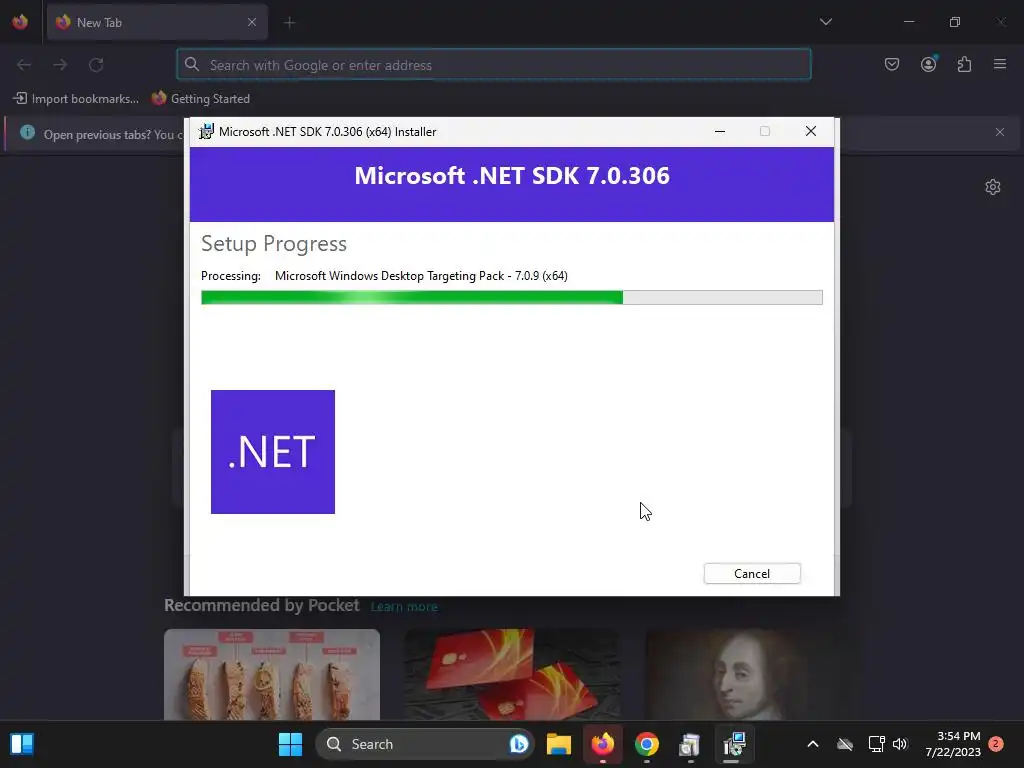Viewport: 1024px width, 768px height.
Task: Open the salmon fillets Pocket story
Action: pos(272,674)
